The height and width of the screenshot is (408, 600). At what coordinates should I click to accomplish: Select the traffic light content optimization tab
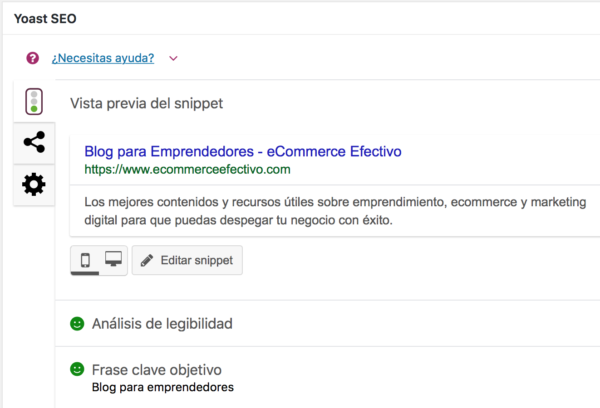click(x=34, y=101)
